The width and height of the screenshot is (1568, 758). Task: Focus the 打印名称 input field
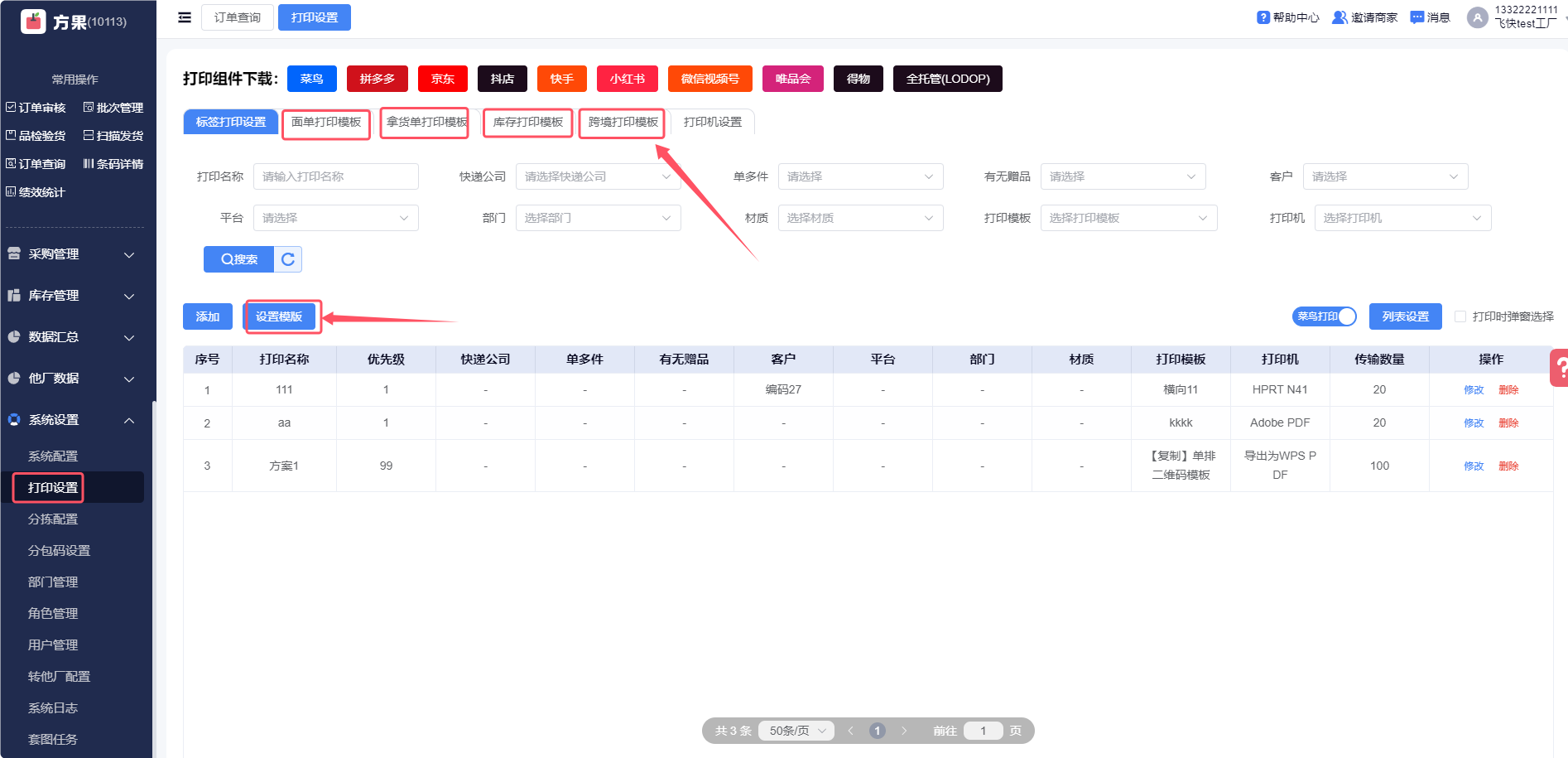pyautogui.click(x=335, y=176)
